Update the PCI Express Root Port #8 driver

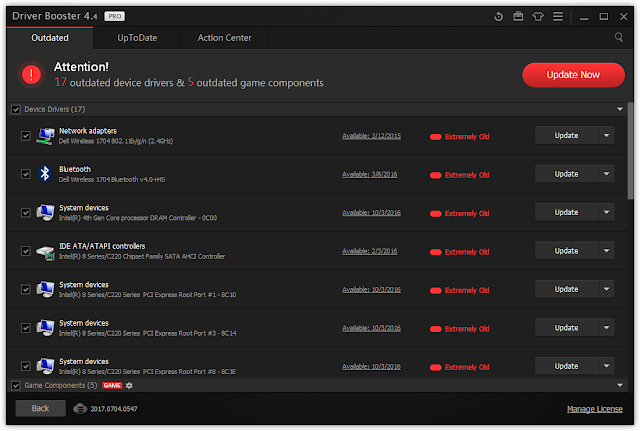pos(567,366)
